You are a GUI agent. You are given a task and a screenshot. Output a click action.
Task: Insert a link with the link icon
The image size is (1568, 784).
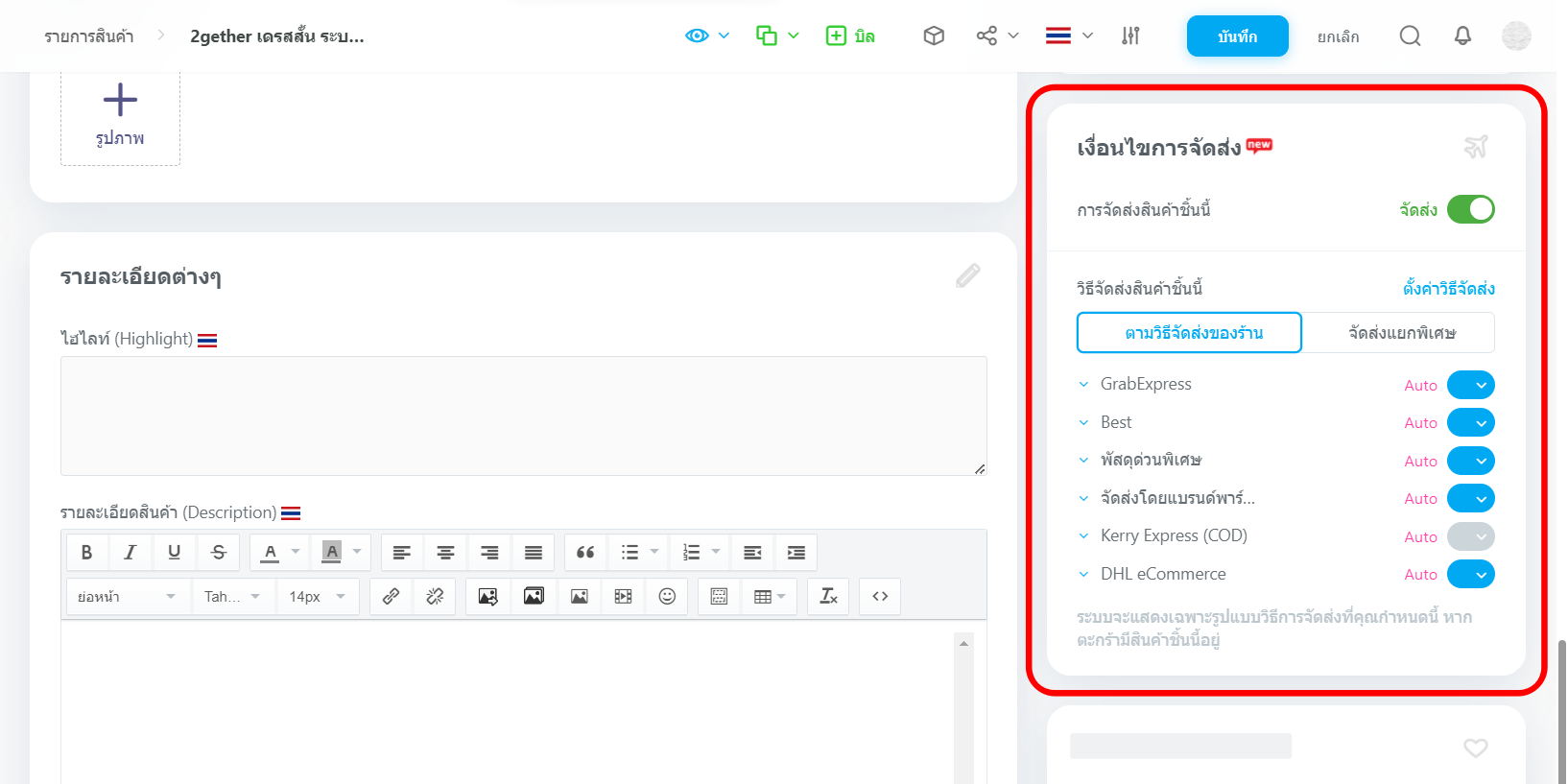click(391, 596)
